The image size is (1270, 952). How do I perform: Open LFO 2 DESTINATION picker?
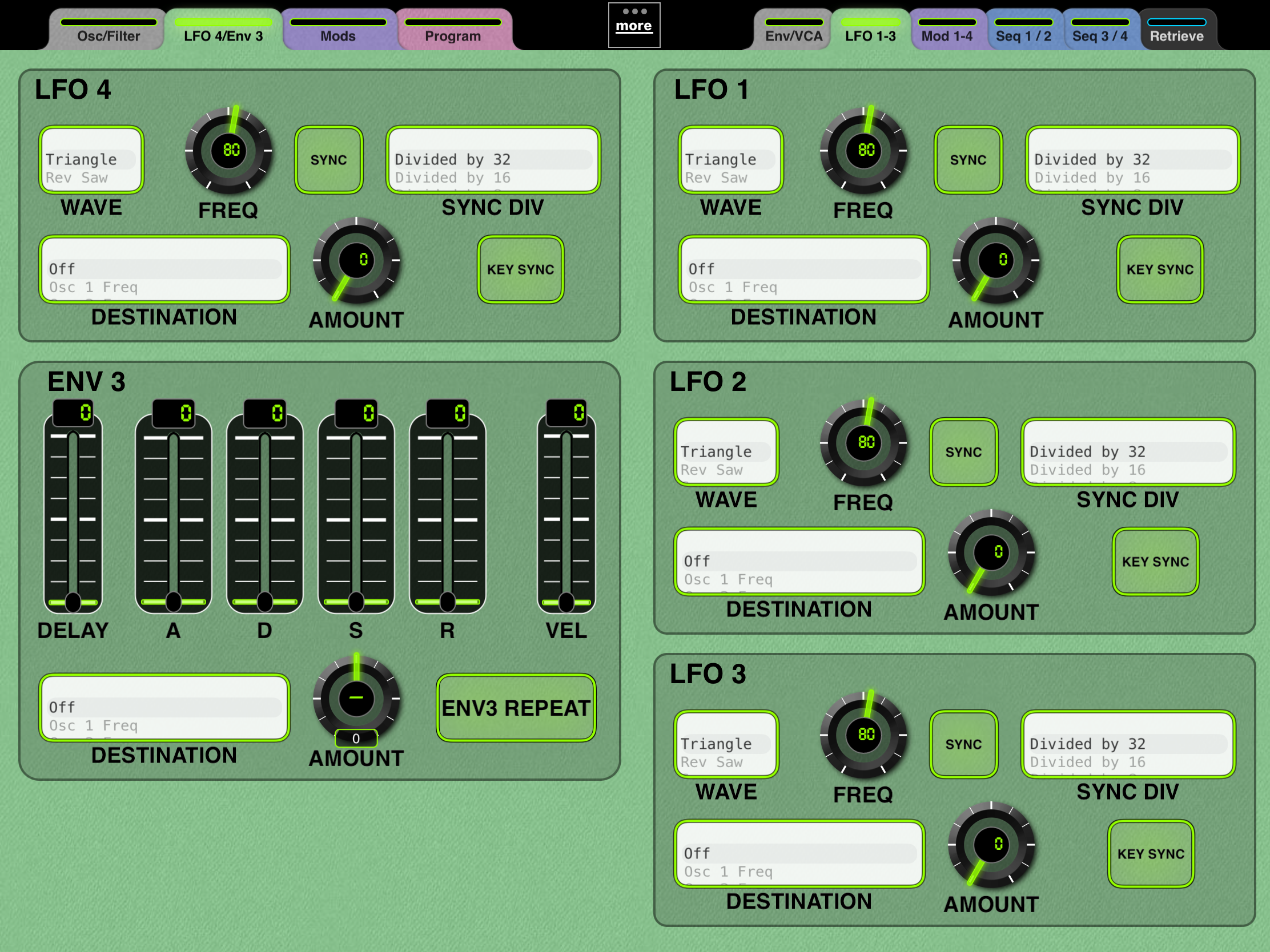[x=799, y=561]
